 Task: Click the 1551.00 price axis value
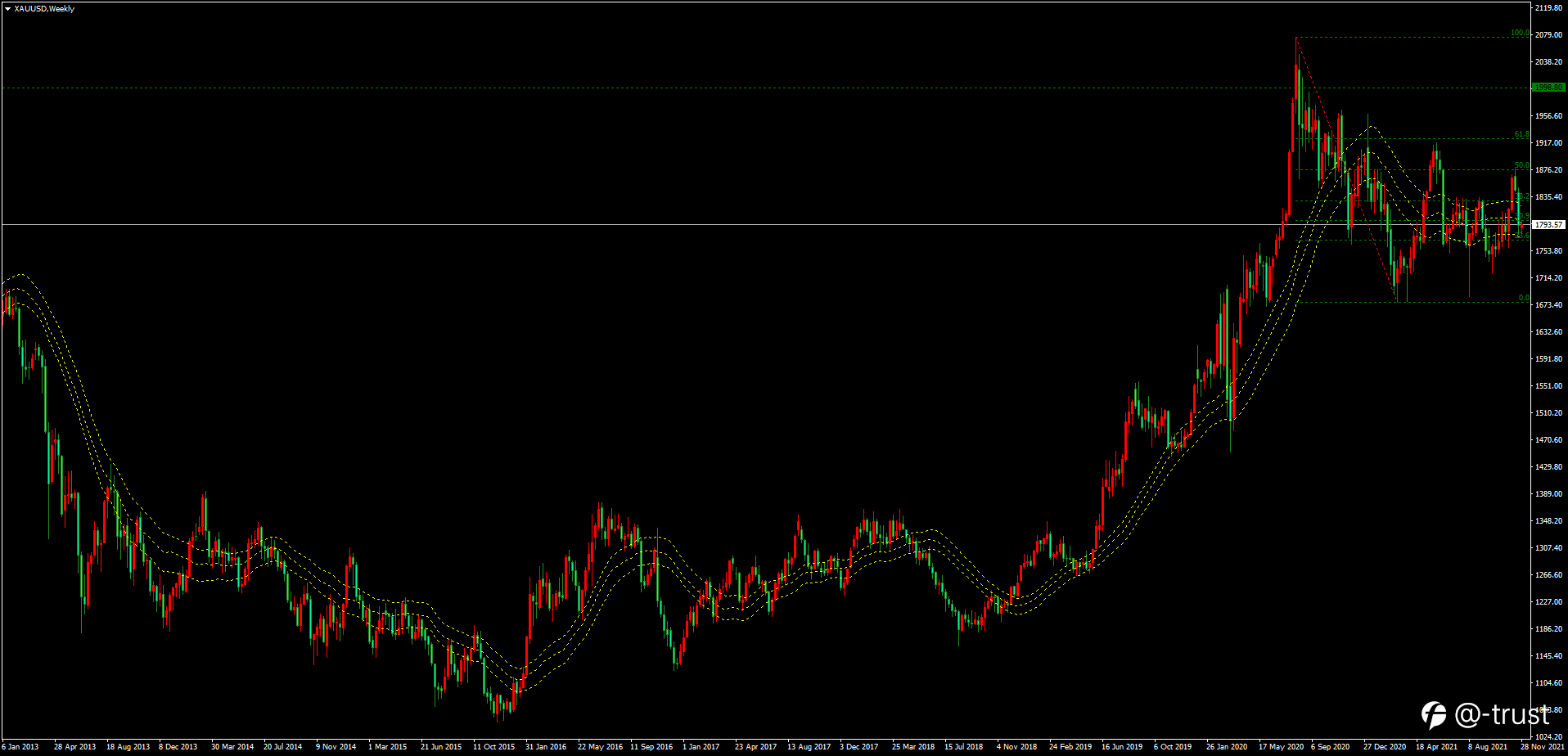pyautogui.click(x=1550, y=386)
